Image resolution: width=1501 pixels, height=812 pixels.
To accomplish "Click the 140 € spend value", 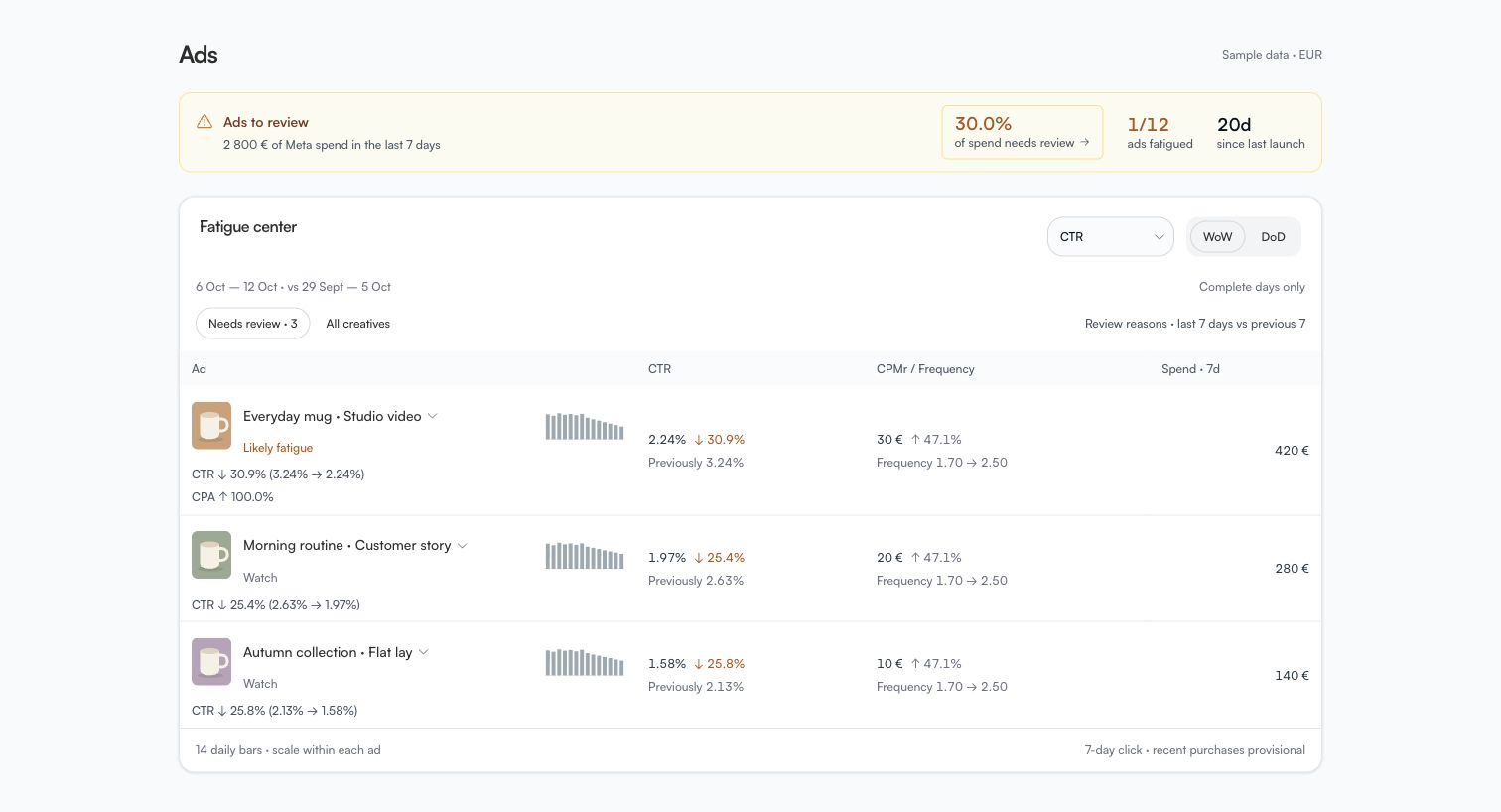I will pyautogui.click(x=1292, y=675).
